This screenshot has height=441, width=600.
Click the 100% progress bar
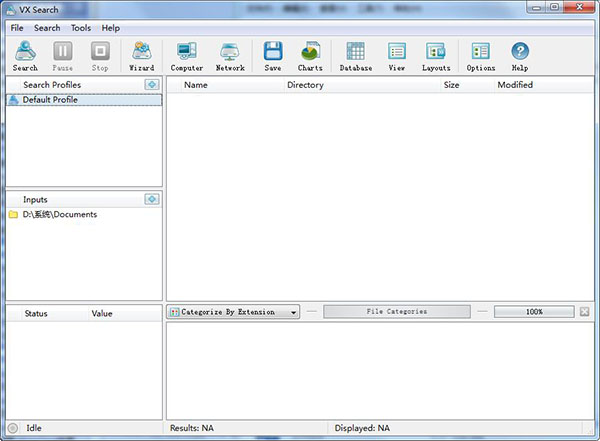click(x=534, y=312)
